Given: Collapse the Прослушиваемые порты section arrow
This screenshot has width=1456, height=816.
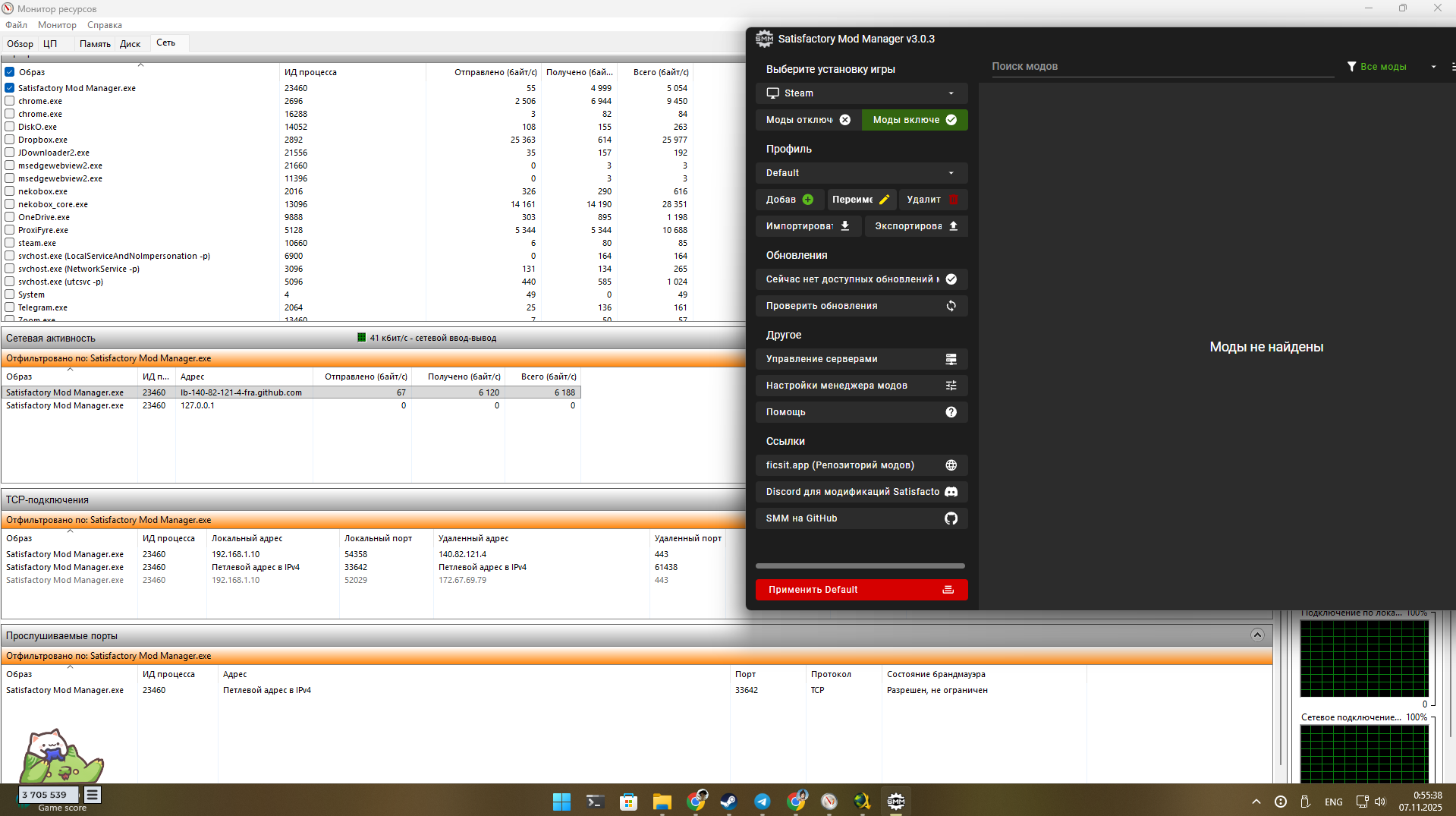Looking at the screenshot, I should (x=1257, y=635).
